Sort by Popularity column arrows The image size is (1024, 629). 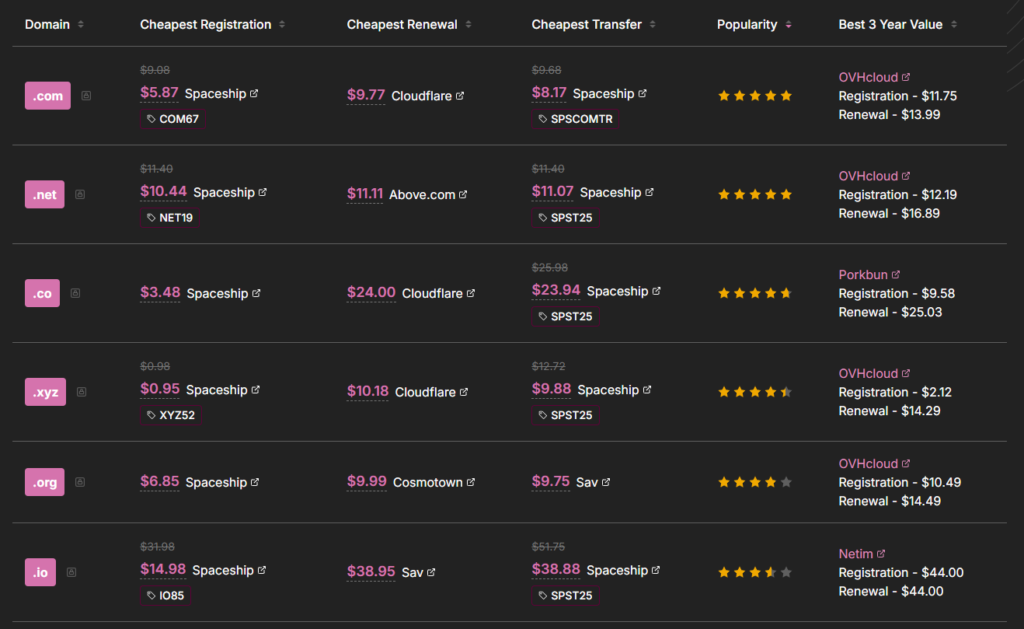tap(788, 24)
